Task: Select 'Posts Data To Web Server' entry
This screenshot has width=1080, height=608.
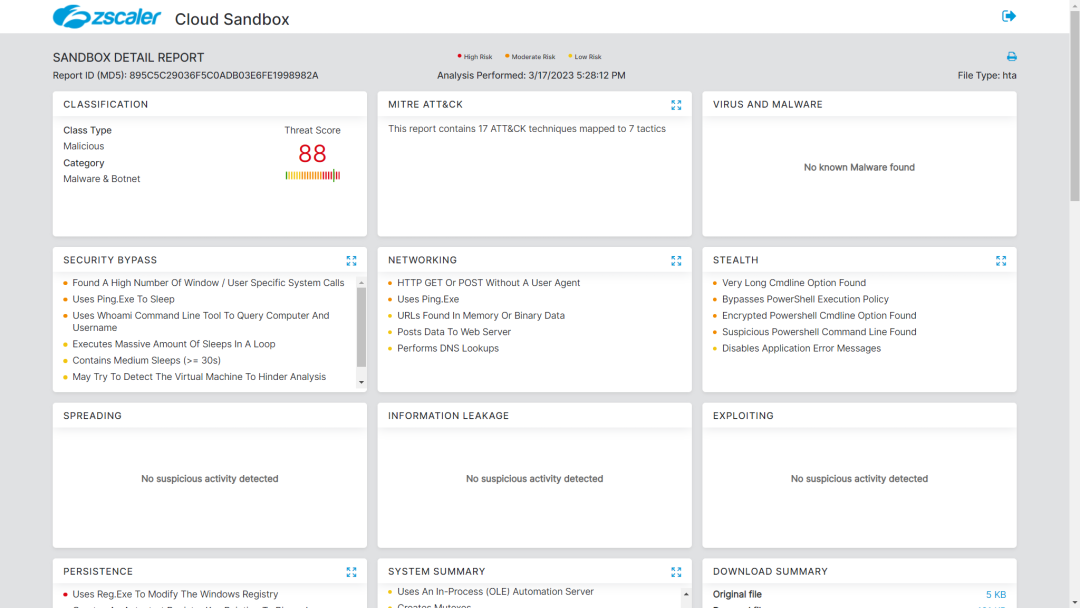Action: [x=453, y=332]
